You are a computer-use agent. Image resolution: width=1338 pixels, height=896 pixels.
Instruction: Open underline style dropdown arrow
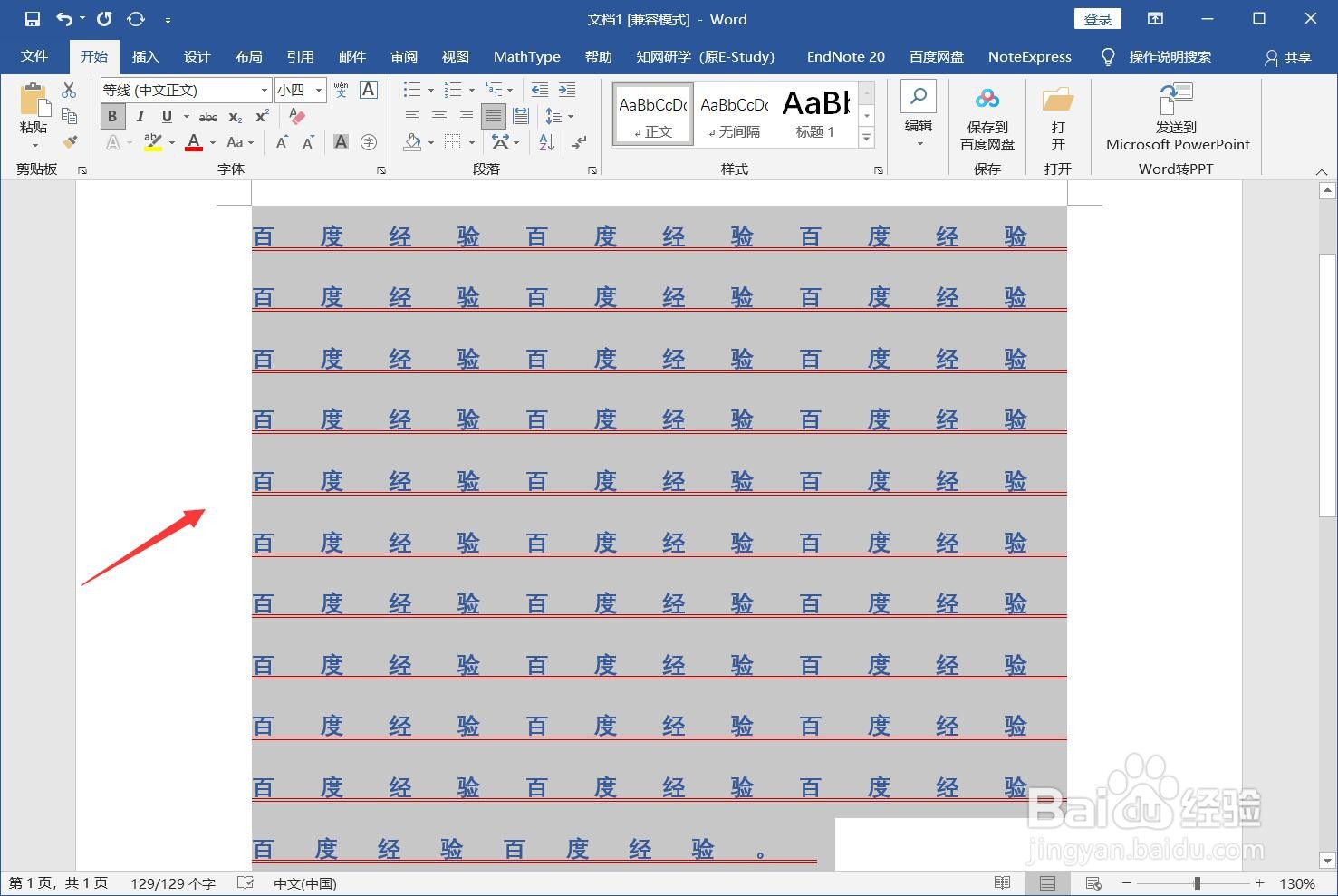187,116
